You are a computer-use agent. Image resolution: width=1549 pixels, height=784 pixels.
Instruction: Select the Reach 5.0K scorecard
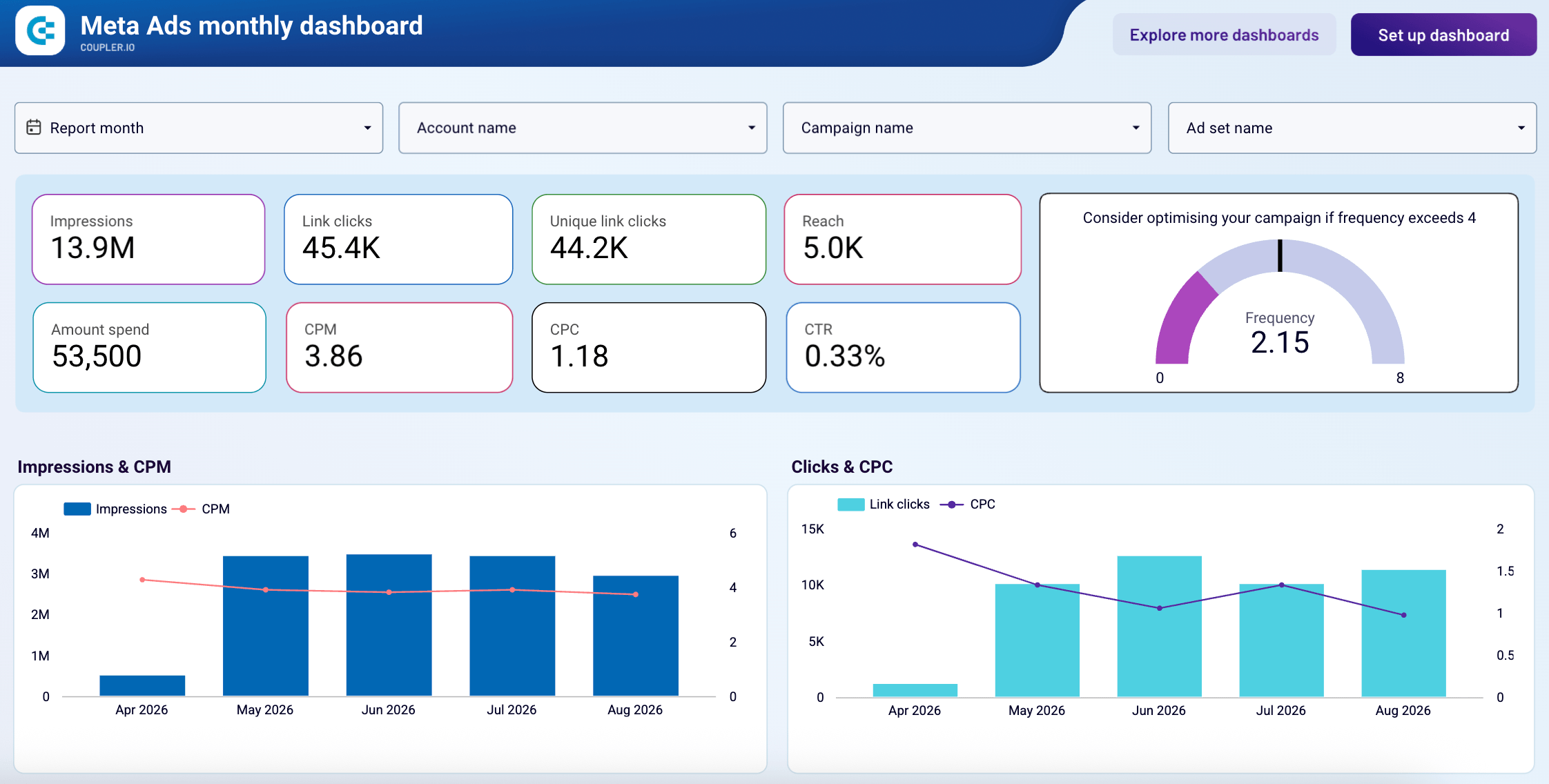903,239
